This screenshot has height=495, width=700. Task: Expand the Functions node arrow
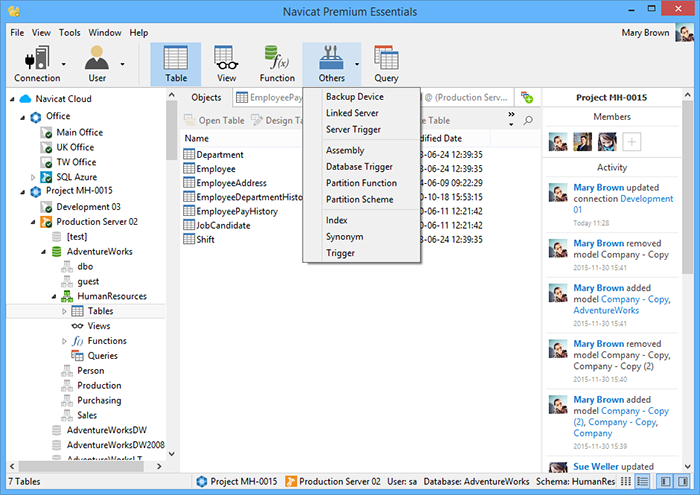point(64,341)
